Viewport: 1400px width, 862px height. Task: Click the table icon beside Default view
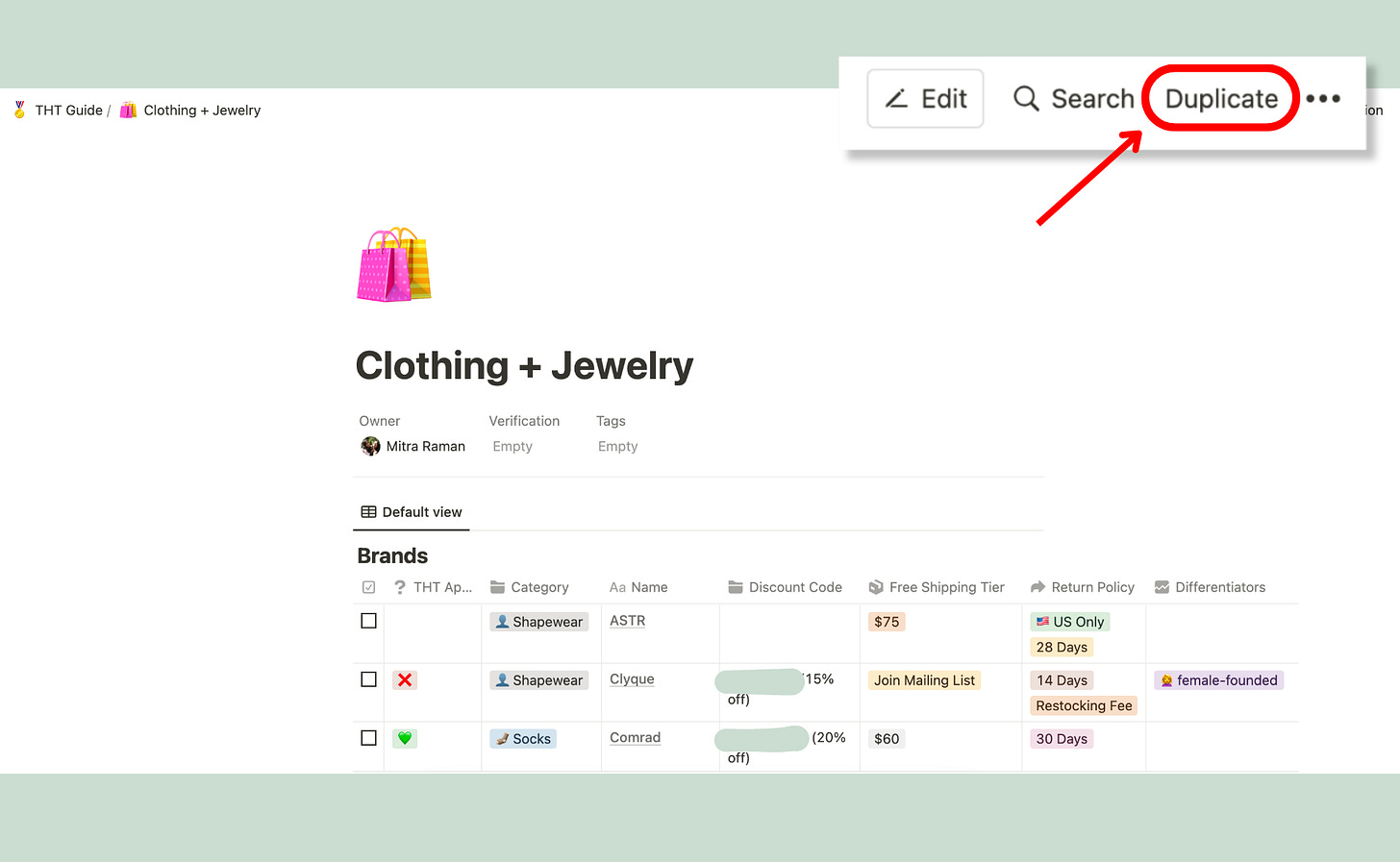click(x=368, y=512)
